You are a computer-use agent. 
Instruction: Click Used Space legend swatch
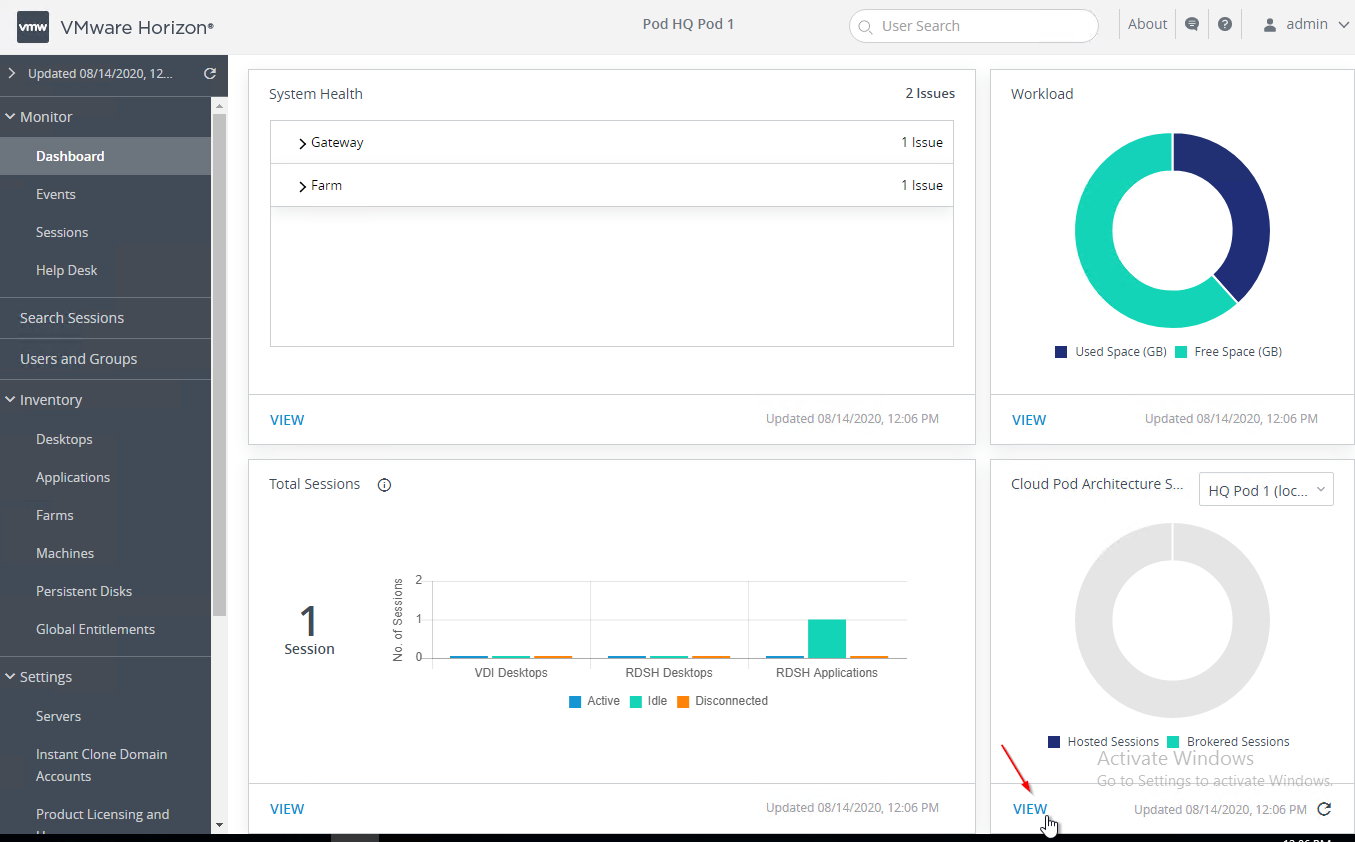(1061, 352)
